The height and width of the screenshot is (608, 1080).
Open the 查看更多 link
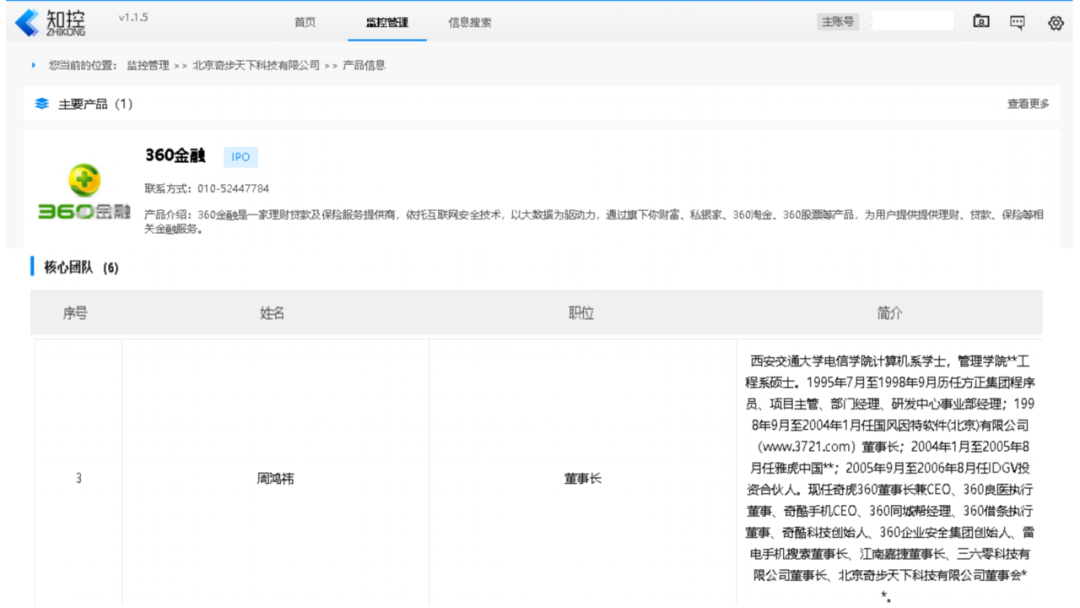[x=1026, y=102]
